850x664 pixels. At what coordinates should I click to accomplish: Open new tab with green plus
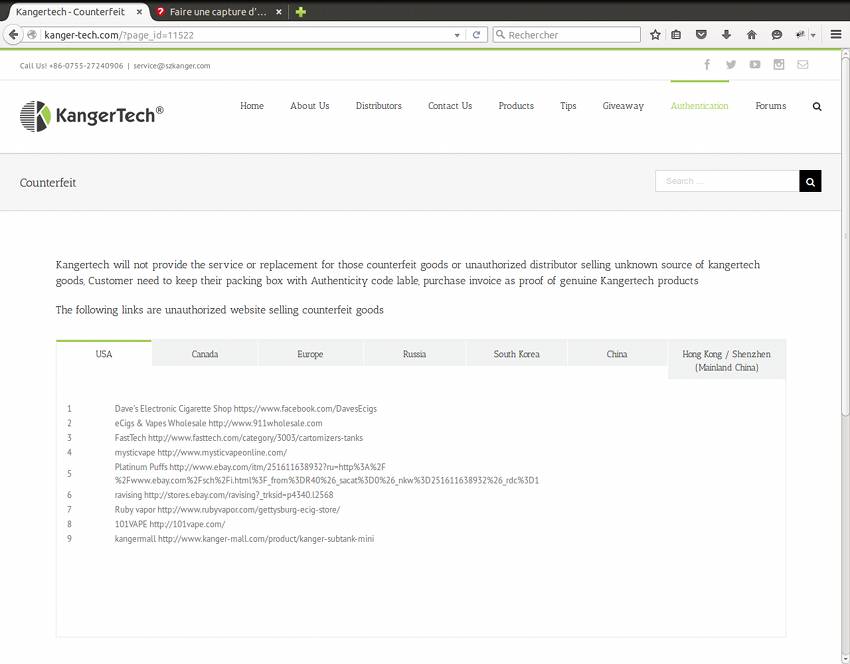301,11
